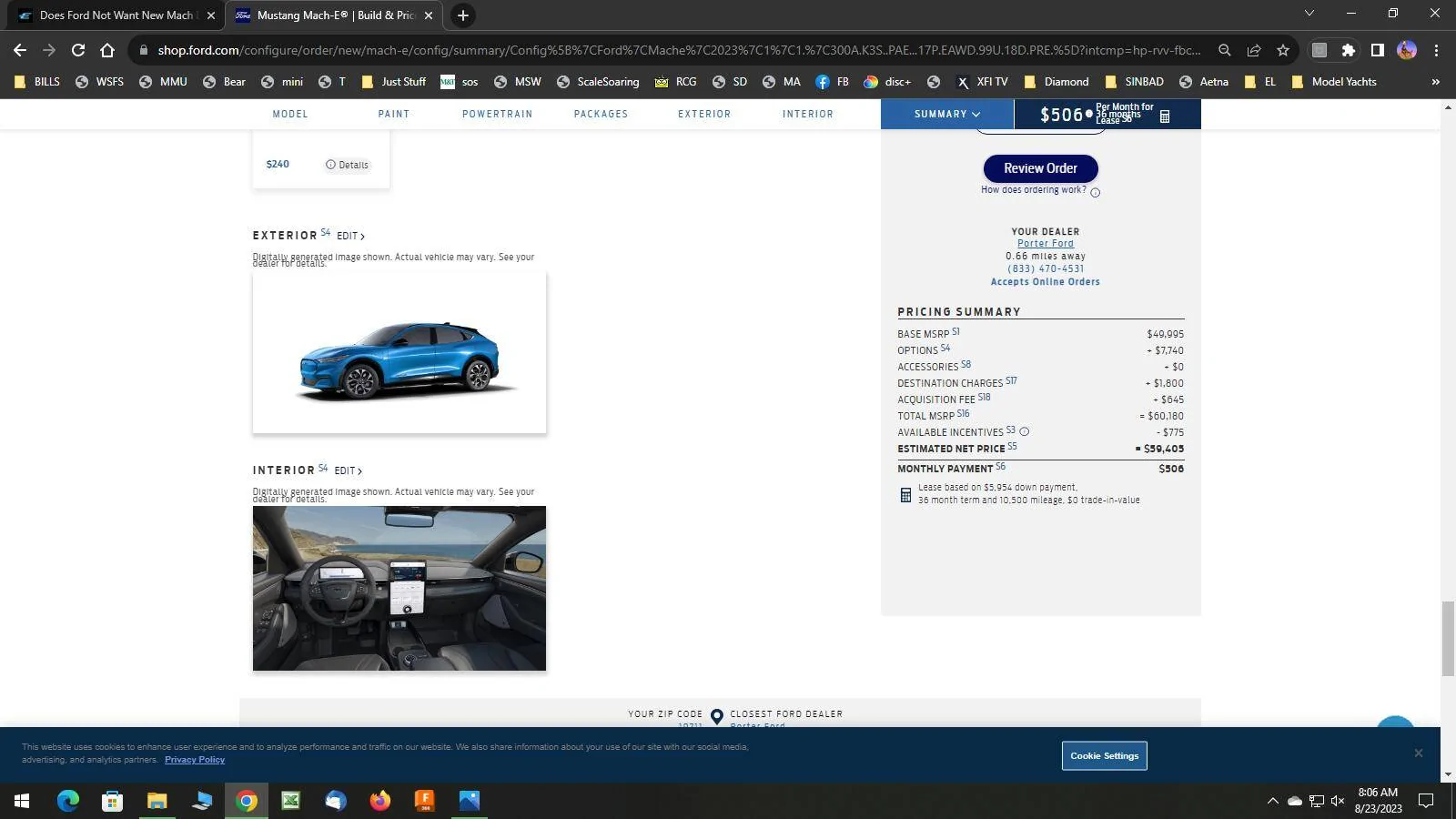Click the zoom magnifier icon in address bar

[1225, 51]
